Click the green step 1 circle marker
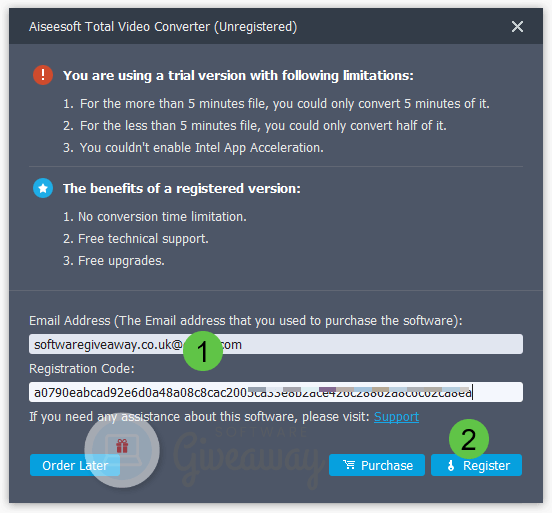Image resolution: width=552 pixels, height=513 pixels. click(x=203, y=351)
